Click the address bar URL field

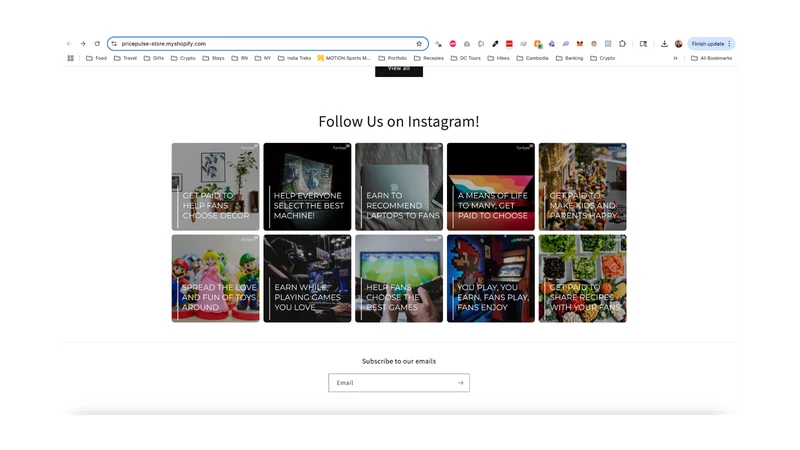pos(267,44)
